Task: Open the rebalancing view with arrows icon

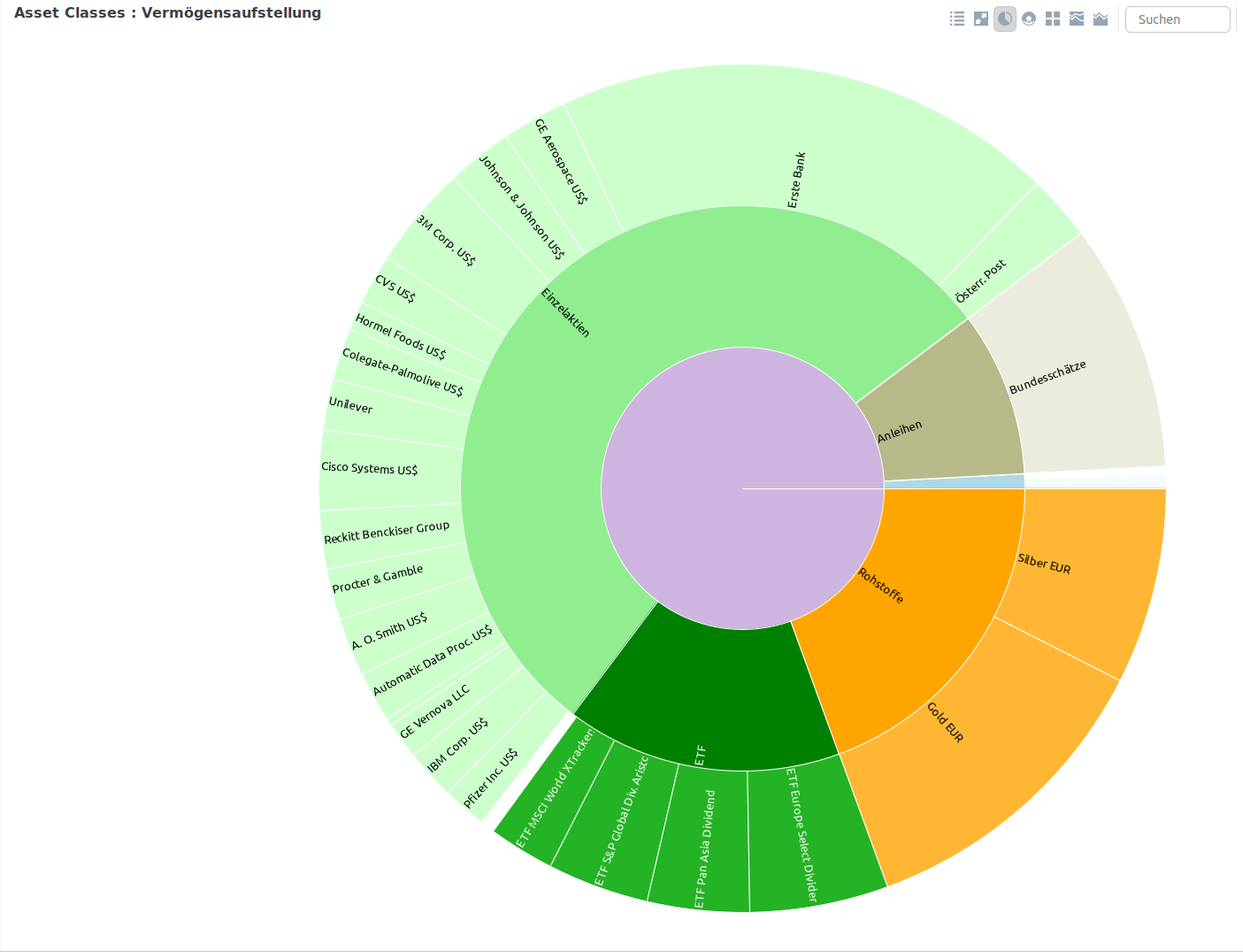Action: tap(981, 19)
